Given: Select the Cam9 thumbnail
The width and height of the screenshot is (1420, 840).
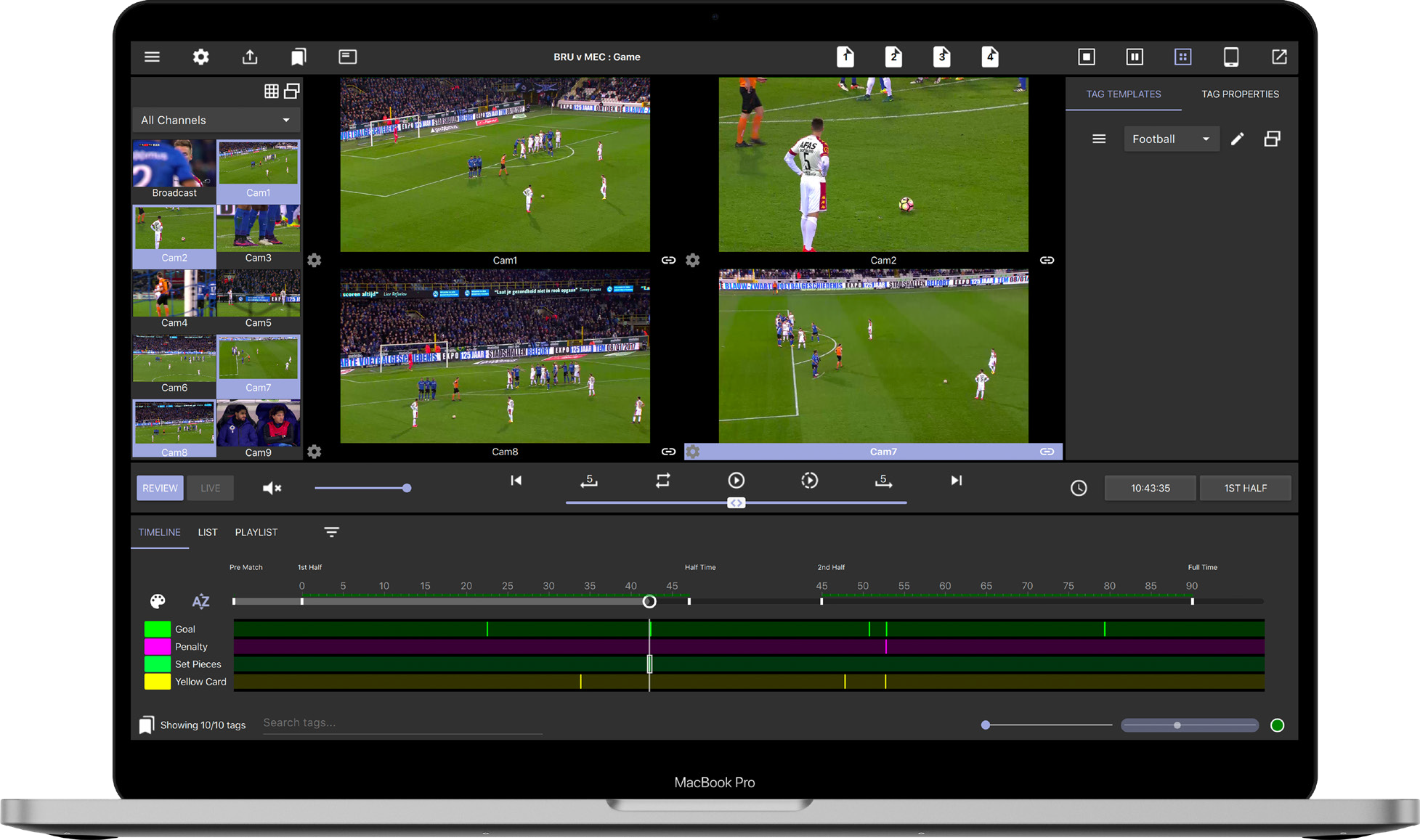Looking at the screenshot, I should pos(259,429).
